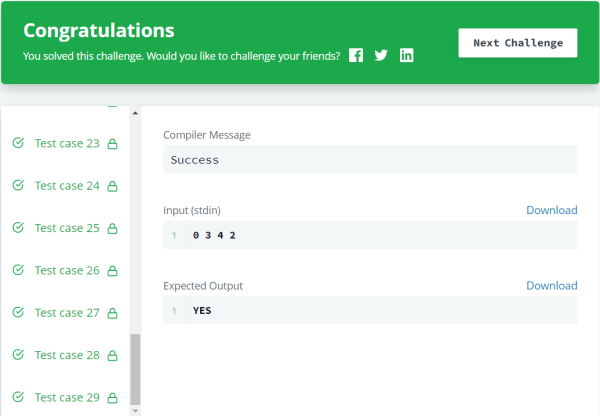Click the 'Input (stdin)' label

point(192,210)
